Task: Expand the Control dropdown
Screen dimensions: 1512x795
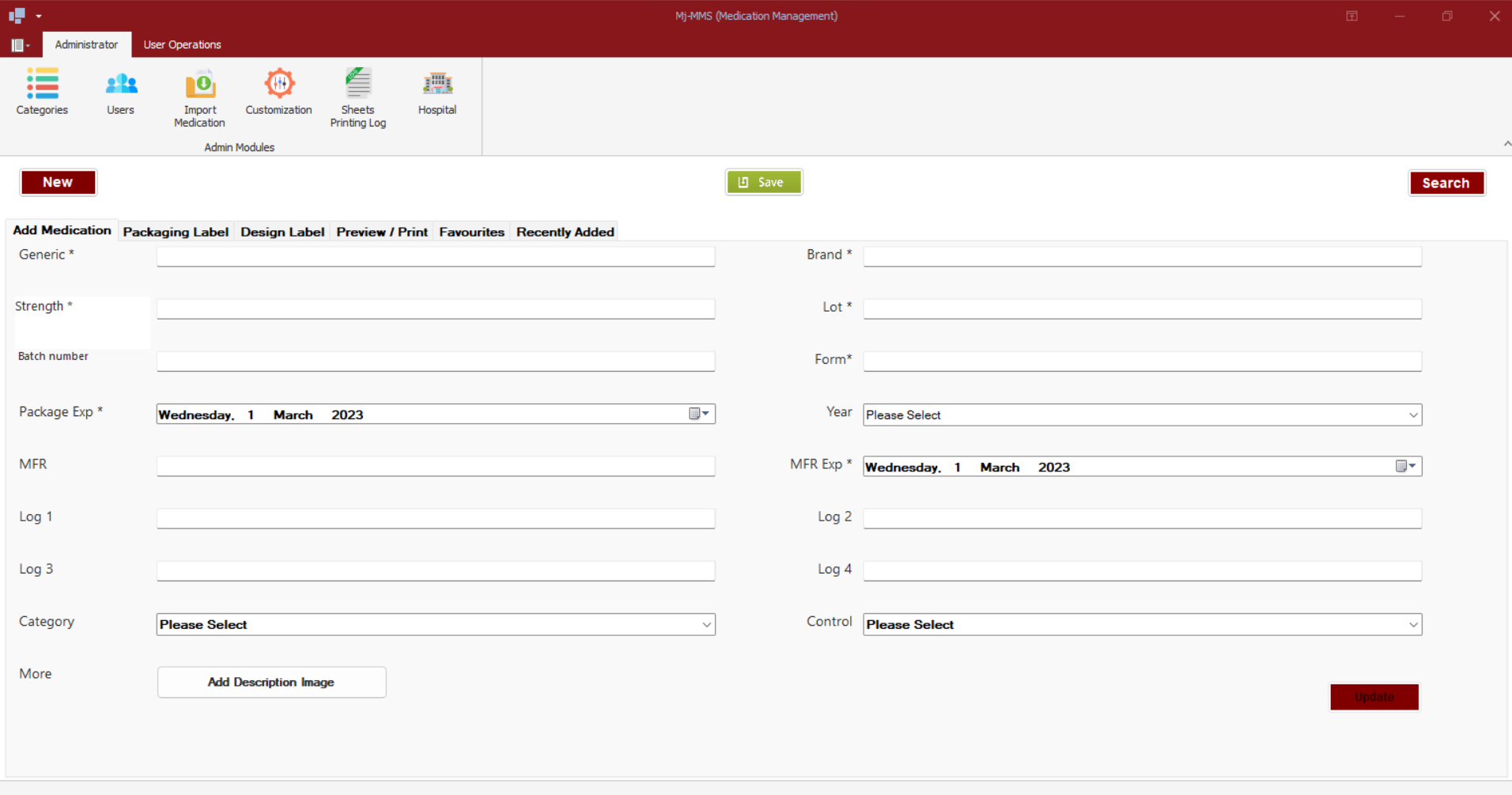Action: pyautogui.click(x=1413, y=625)
